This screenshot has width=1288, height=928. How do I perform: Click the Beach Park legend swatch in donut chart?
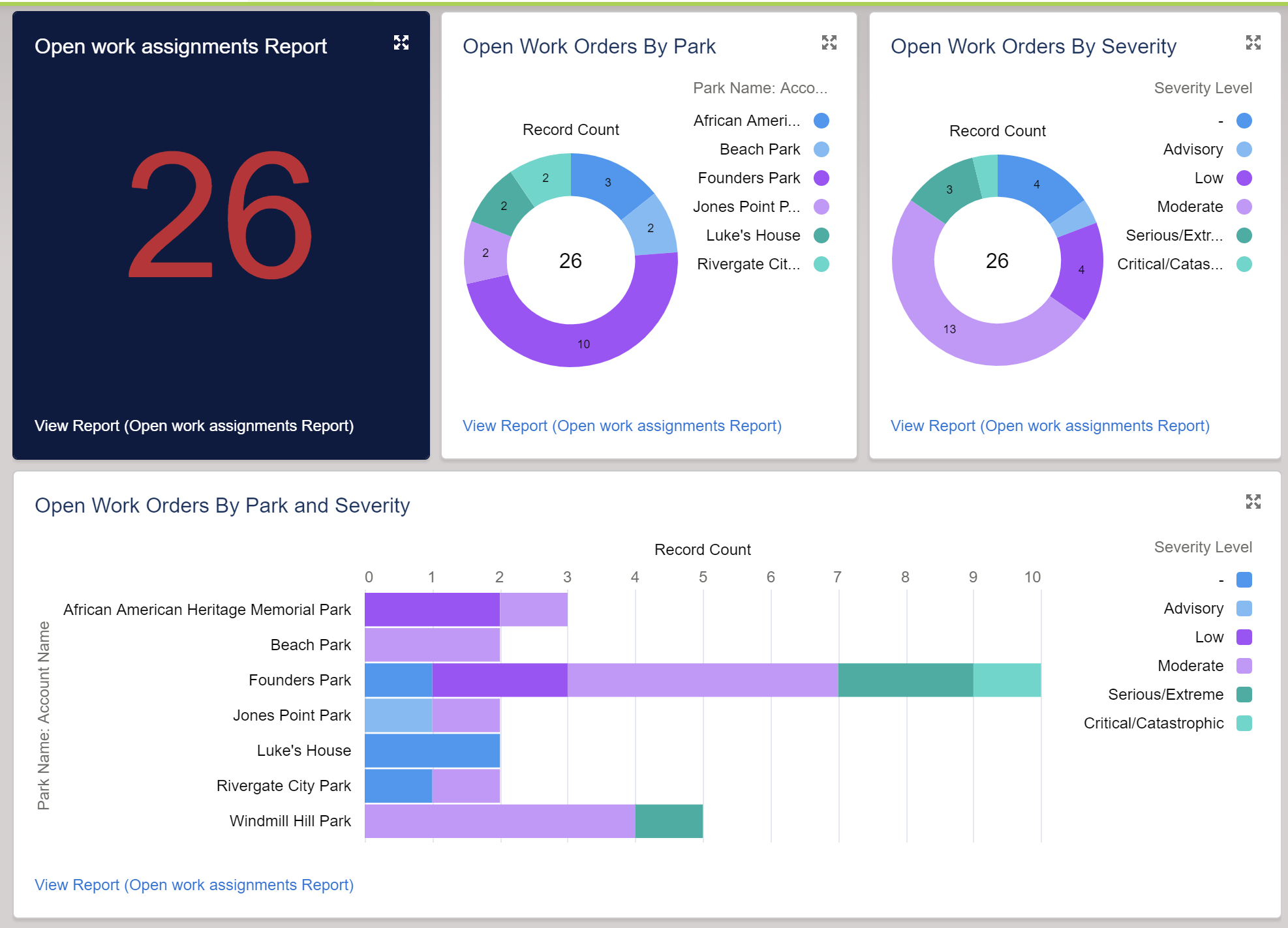point(821,149)
